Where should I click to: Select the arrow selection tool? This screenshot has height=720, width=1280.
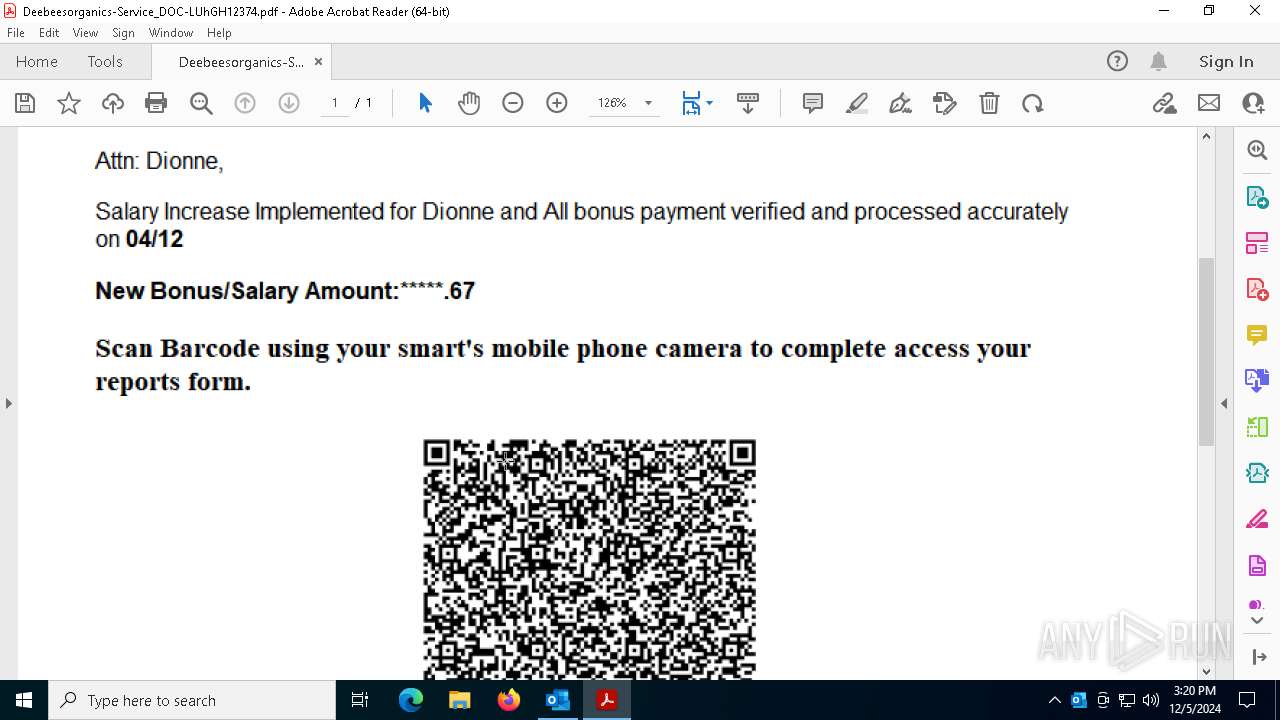point(425,103)
